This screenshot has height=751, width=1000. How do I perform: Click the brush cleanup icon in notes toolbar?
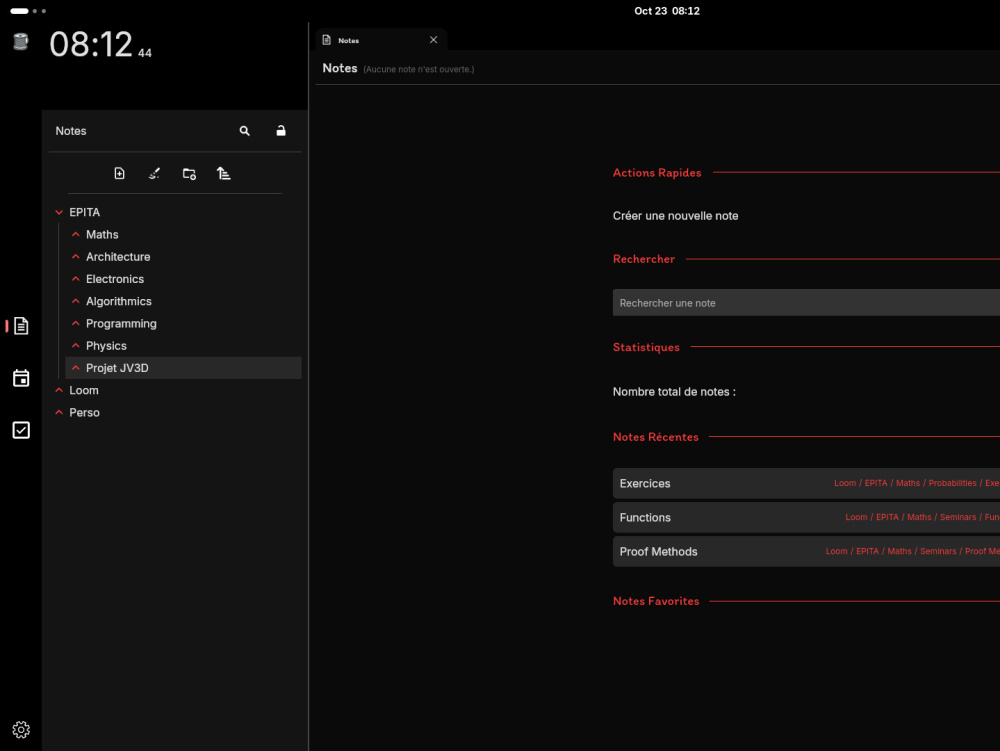coord(154,173)
